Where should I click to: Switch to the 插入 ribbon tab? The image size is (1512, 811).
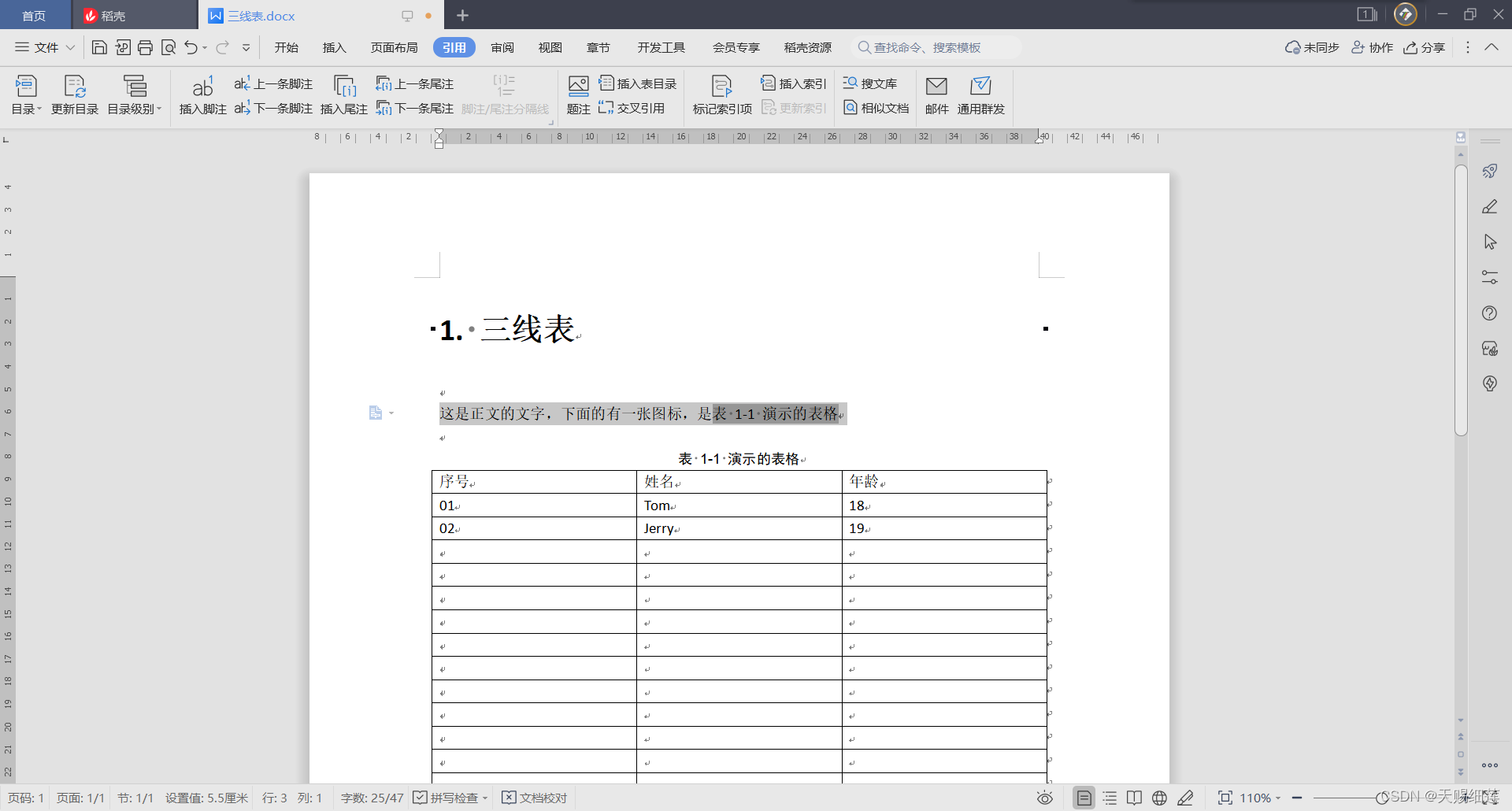tap(335, 47)
